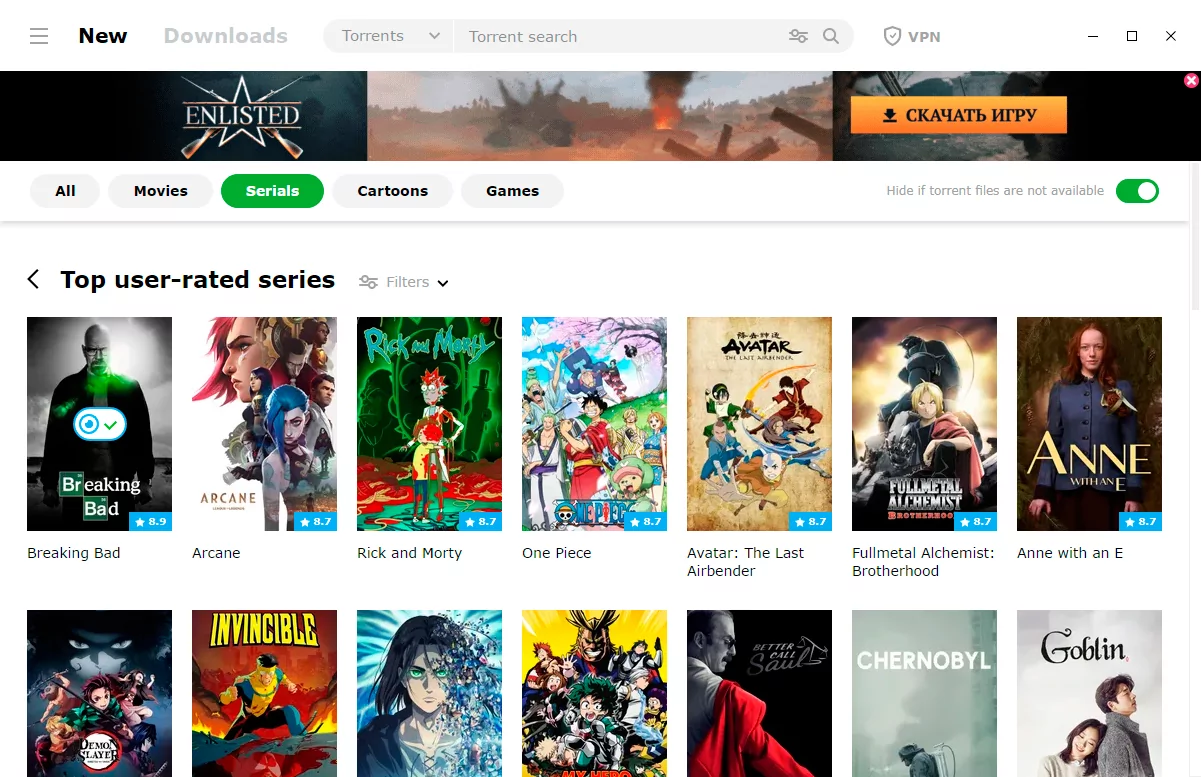This screenshot has width=1201, height=777.
Task: Click the 8.7 rating badge on One Piece
Action: 646,521
